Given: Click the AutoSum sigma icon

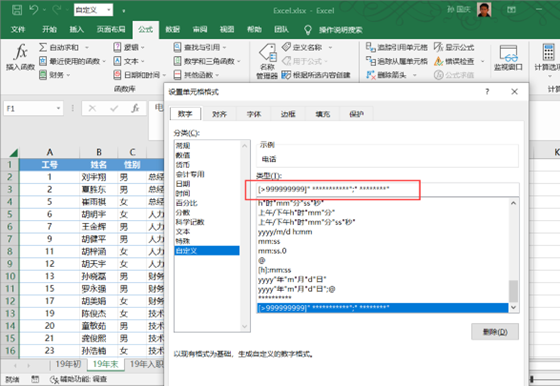Looking at the screenshot, I should 43,47.
